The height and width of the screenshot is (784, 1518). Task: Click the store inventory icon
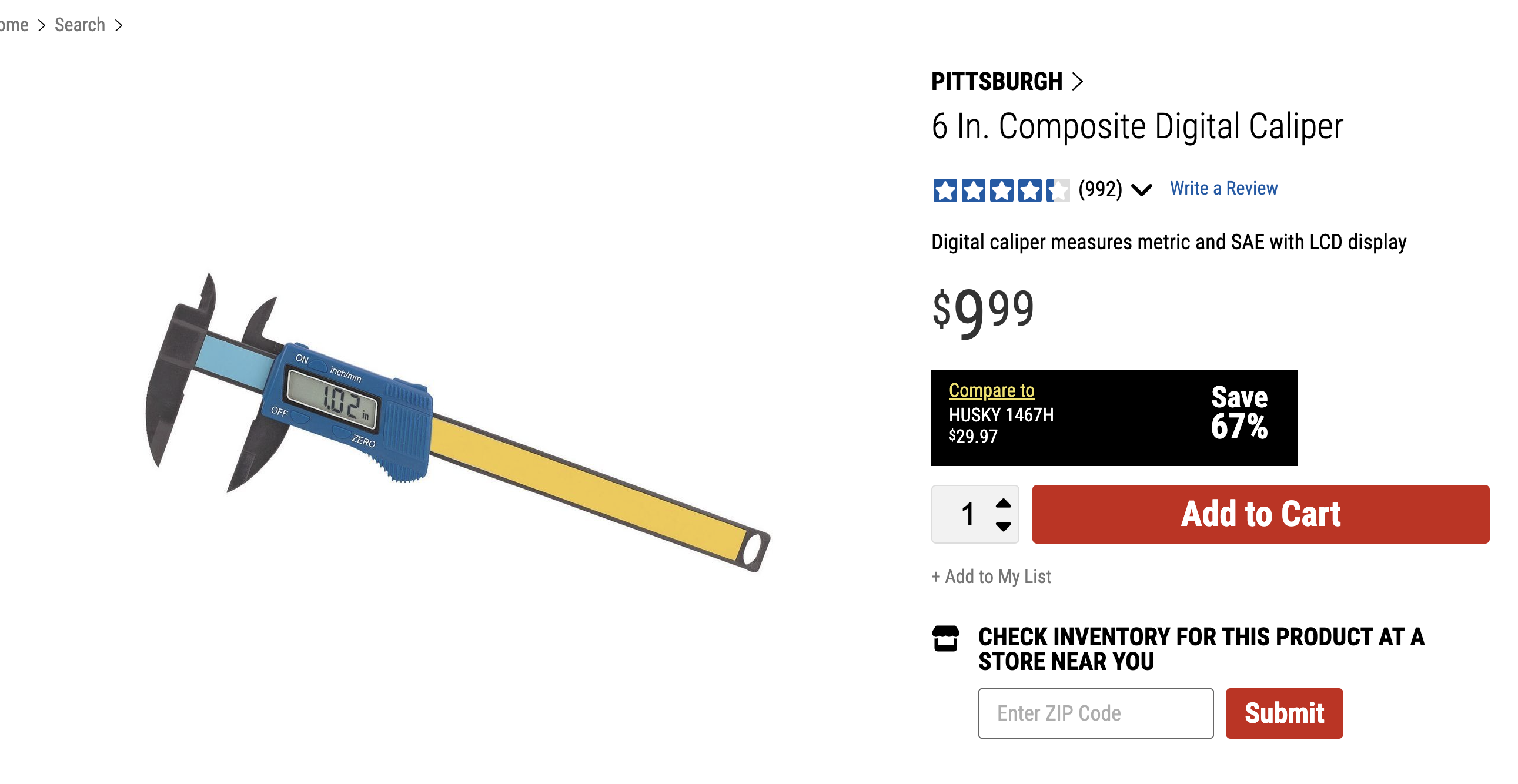(945, 638)
